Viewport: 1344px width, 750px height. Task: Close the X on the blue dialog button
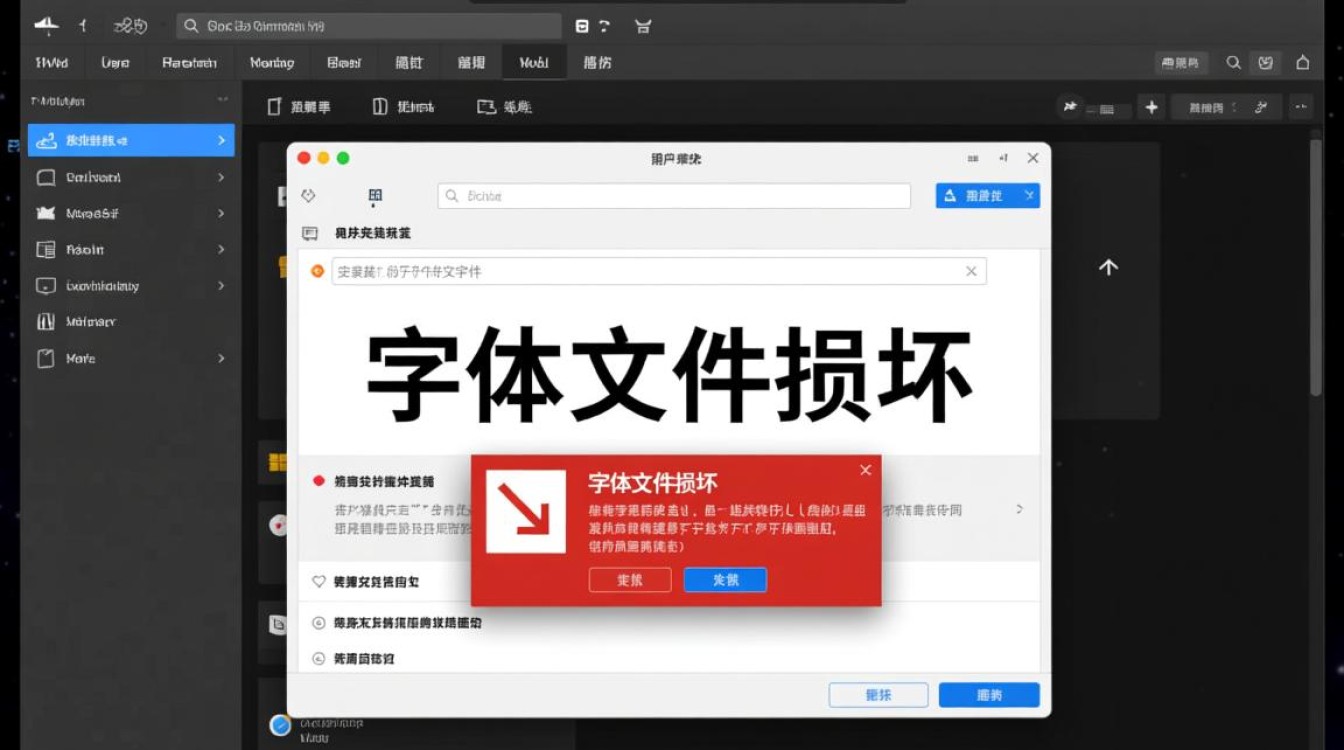[x=1029, y=196]
